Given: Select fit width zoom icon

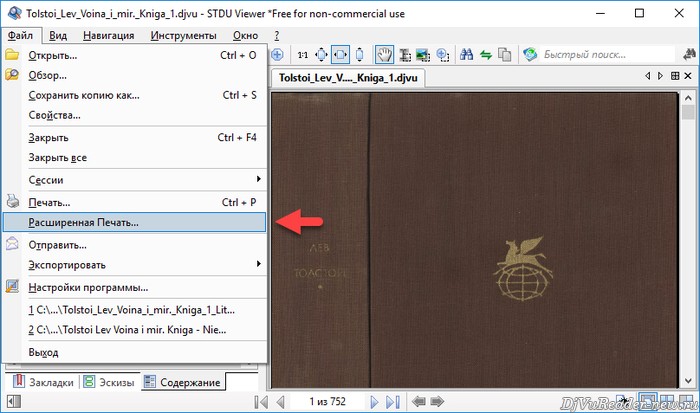Looking at the screenshot, I should pyautogui.click(x=340, y=55).
